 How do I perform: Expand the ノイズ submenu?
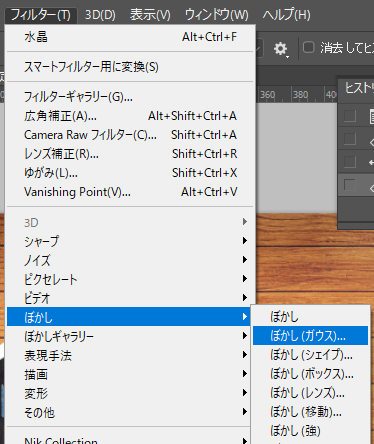pyautogui.click(x=130, y=260)
